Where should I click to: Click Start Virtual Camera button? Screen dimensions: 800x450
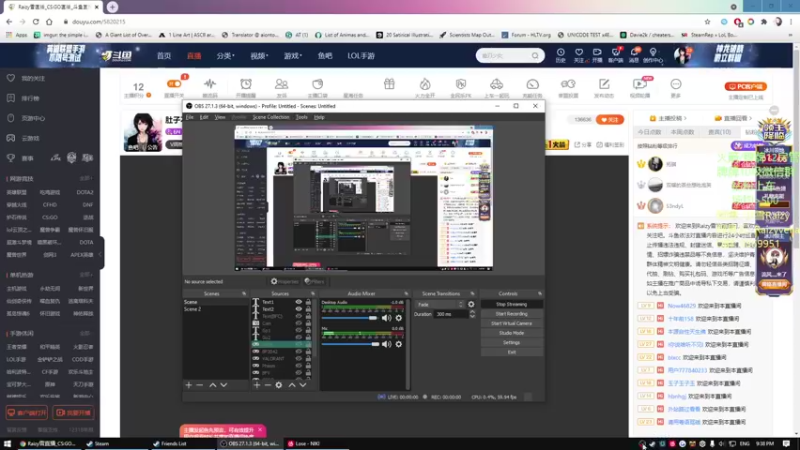[x=511, y=323]
